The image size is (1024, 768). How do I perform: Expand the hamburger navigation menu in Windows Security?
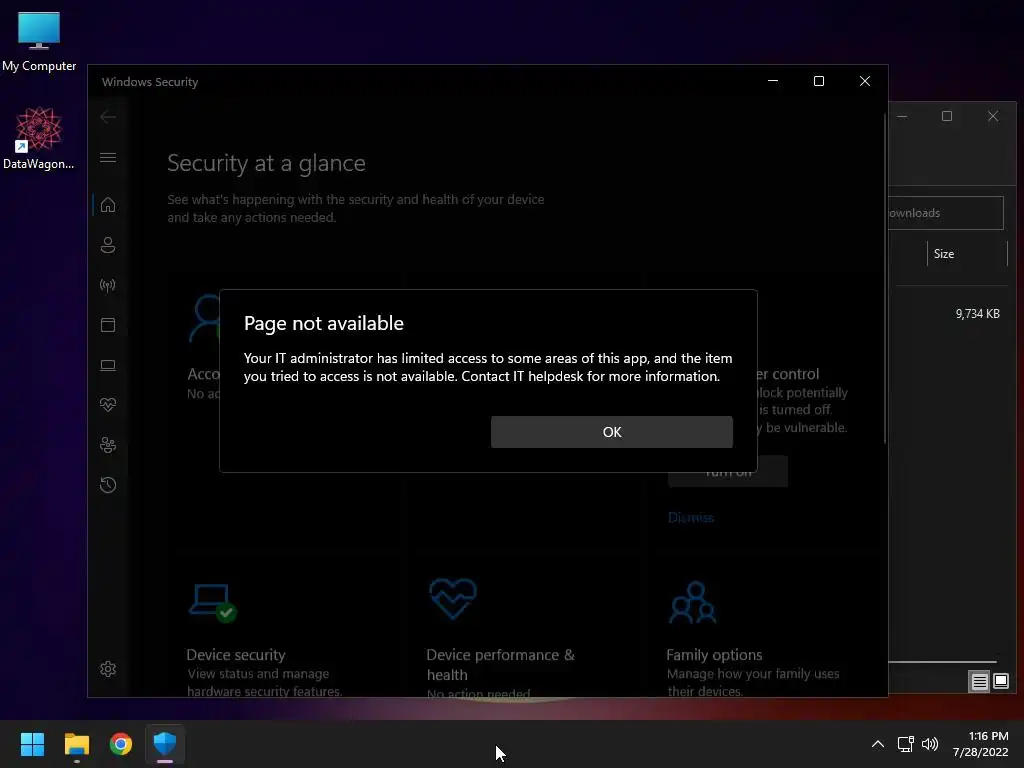(108, 157)
